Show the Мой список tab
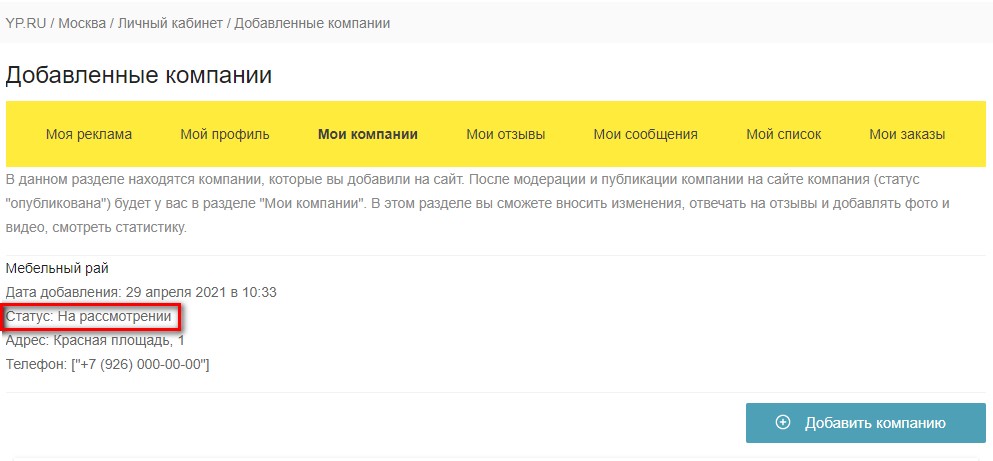Image resolution: width=993 pixels, height=461 pixels. 783,134
